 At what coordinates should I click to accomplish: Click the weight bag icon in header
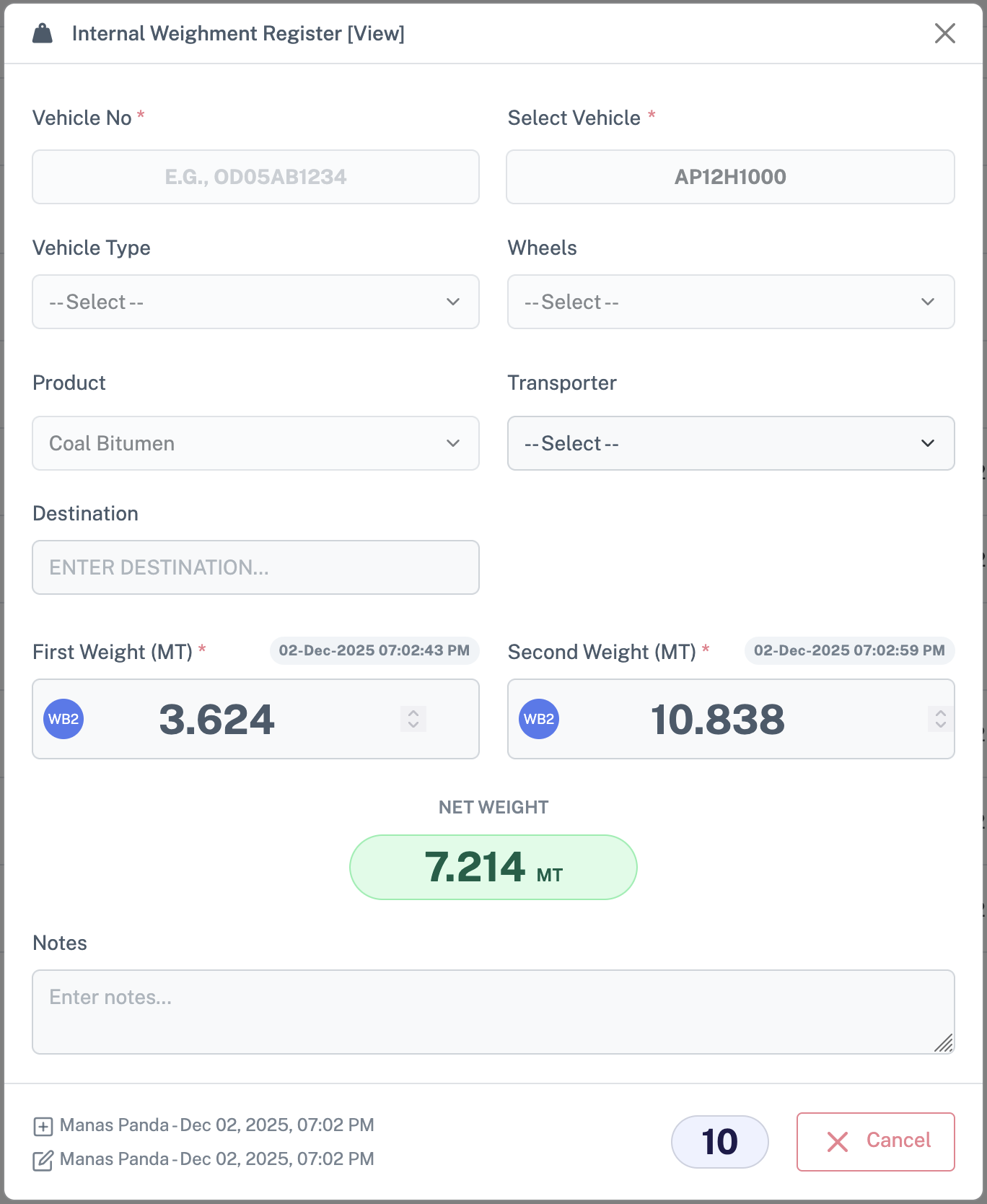click(x=43, y=33)
